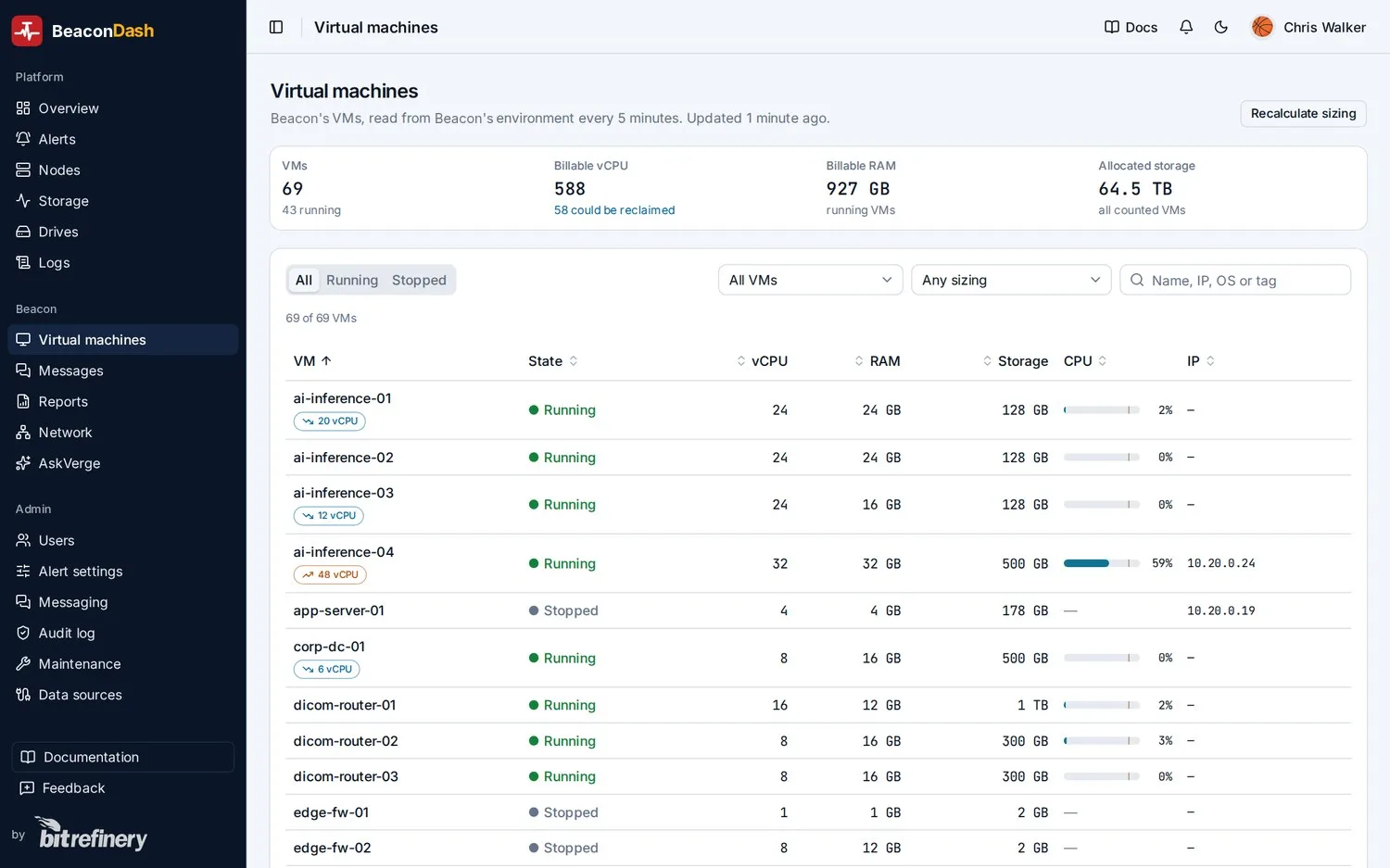This screenshot has width=1390, height=868.
Task: Click the Network sidebar icon
Action: click(x=23, y=433)
